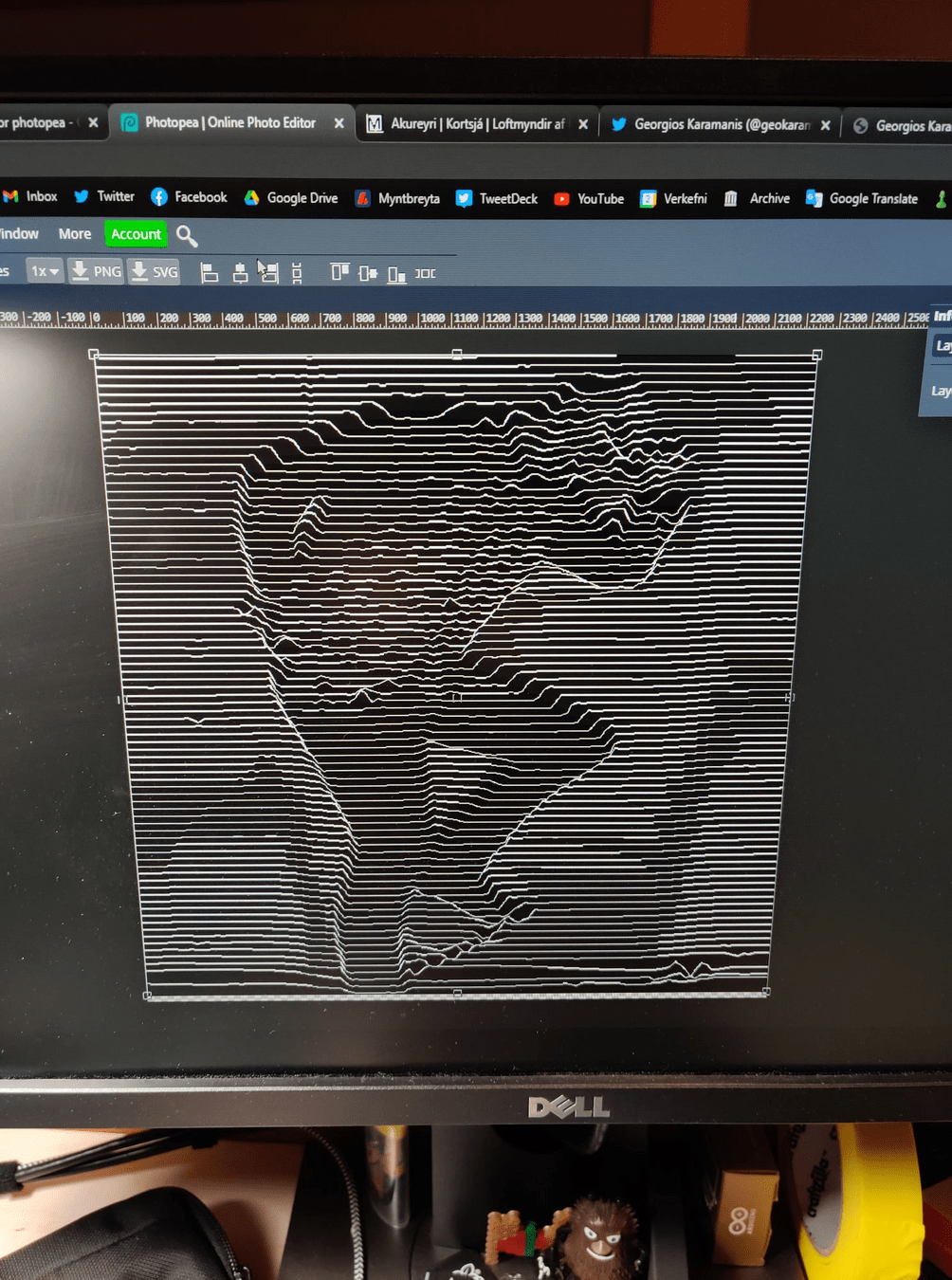Close the Photopea Online Photo Editor tab

(339, 123)
